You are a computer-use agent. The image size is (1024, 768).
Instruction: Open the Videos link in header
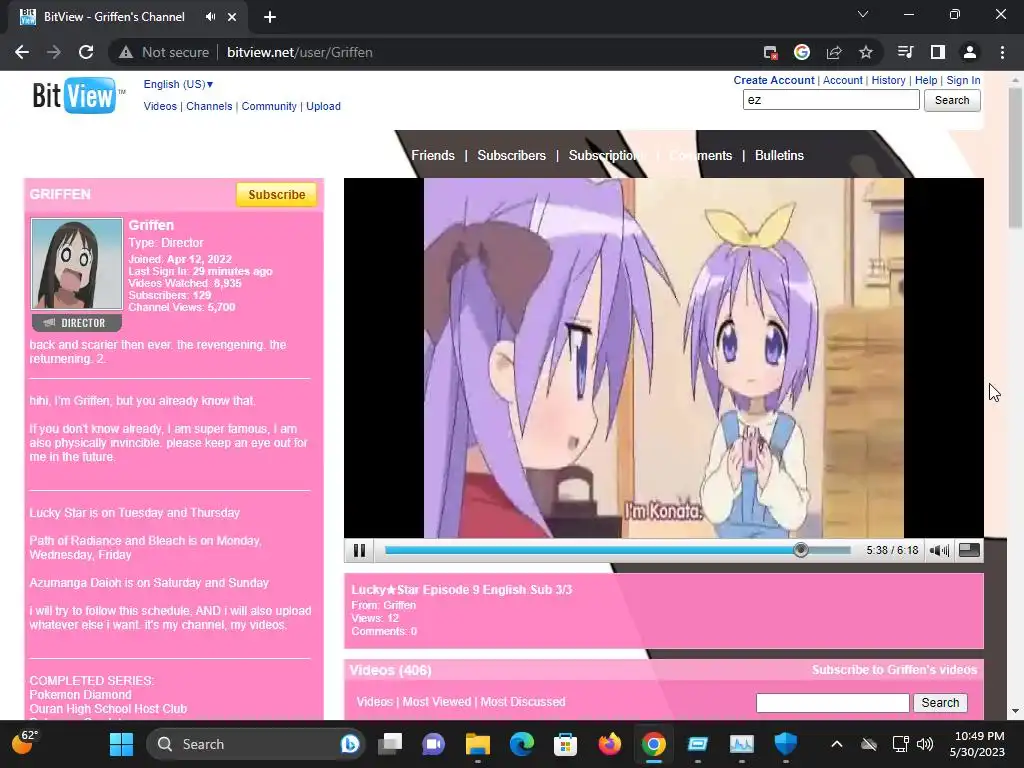coord(160,106)
